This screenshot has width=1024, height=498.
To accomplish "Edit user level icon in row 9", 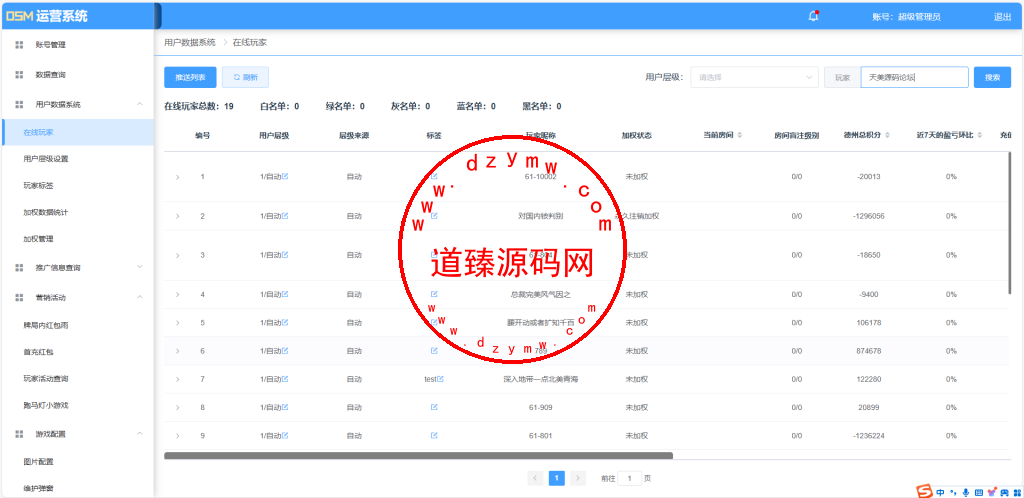I will click(x=285, y=435).
